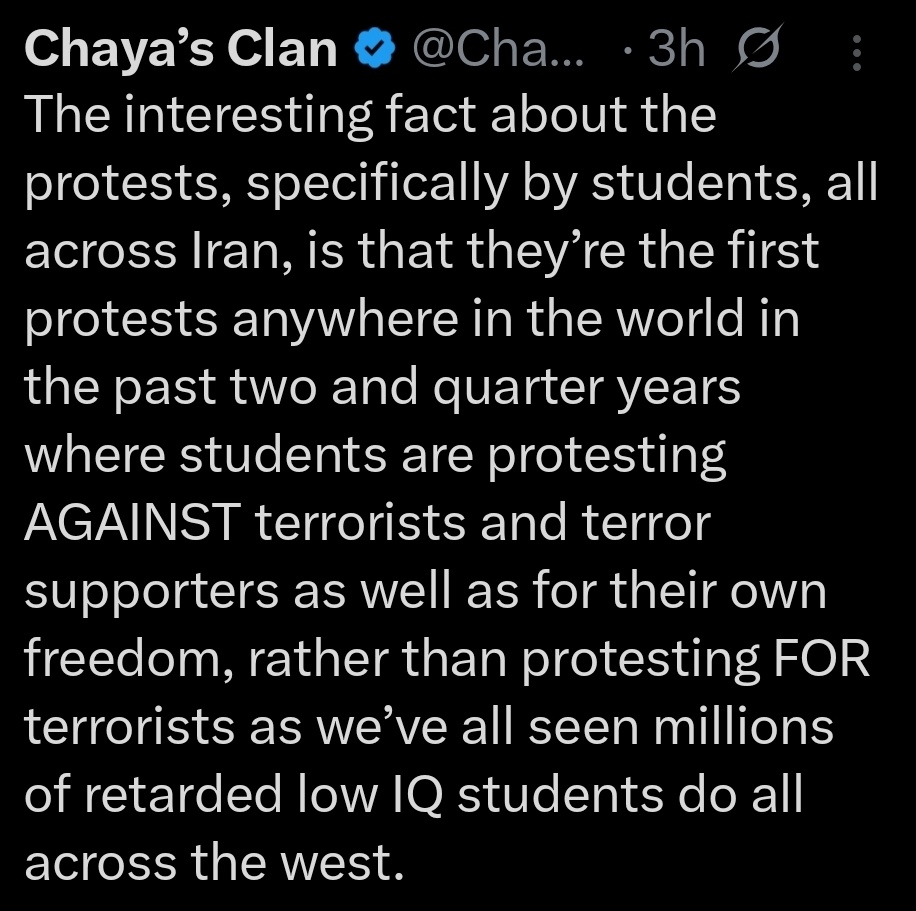Click the phrase "where students are protesting"
The width and height of the screenshot is (916, 911).
[x=375, y=456]
